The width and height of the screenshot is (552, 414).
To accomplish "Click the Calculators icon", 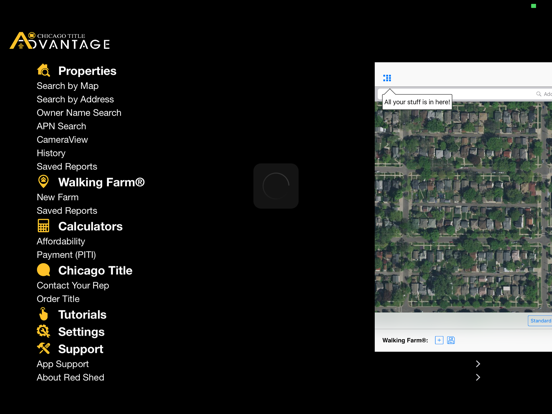I will (44, 226).
